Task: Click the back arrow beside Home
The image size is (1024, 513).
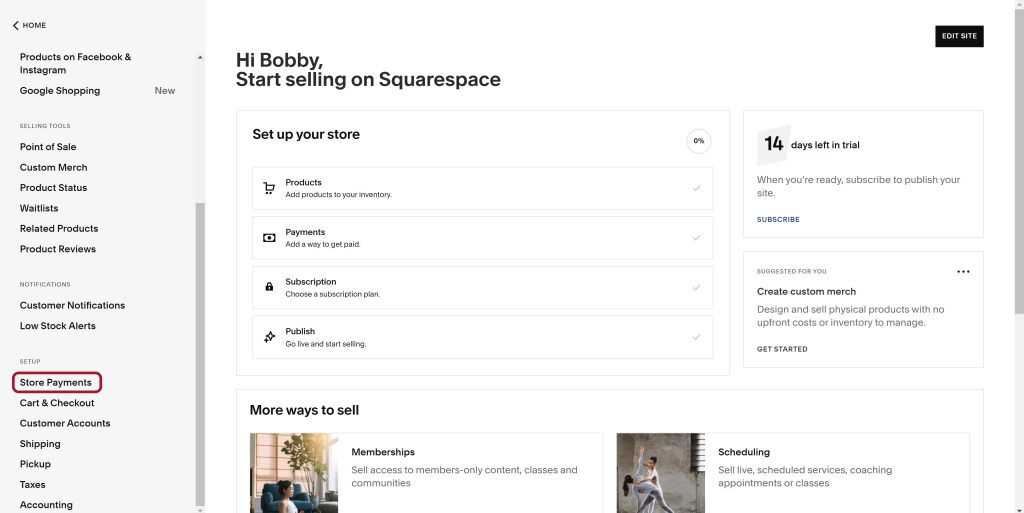Action: click(16, 26)
